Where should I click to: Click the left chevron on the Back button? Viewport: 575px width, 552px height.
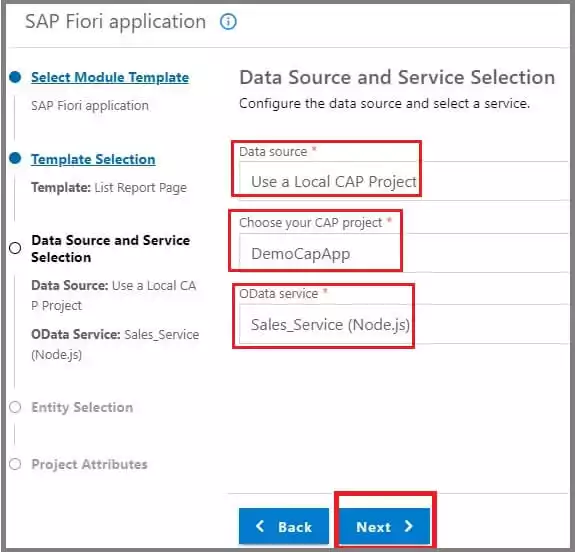tap(260, 526)
